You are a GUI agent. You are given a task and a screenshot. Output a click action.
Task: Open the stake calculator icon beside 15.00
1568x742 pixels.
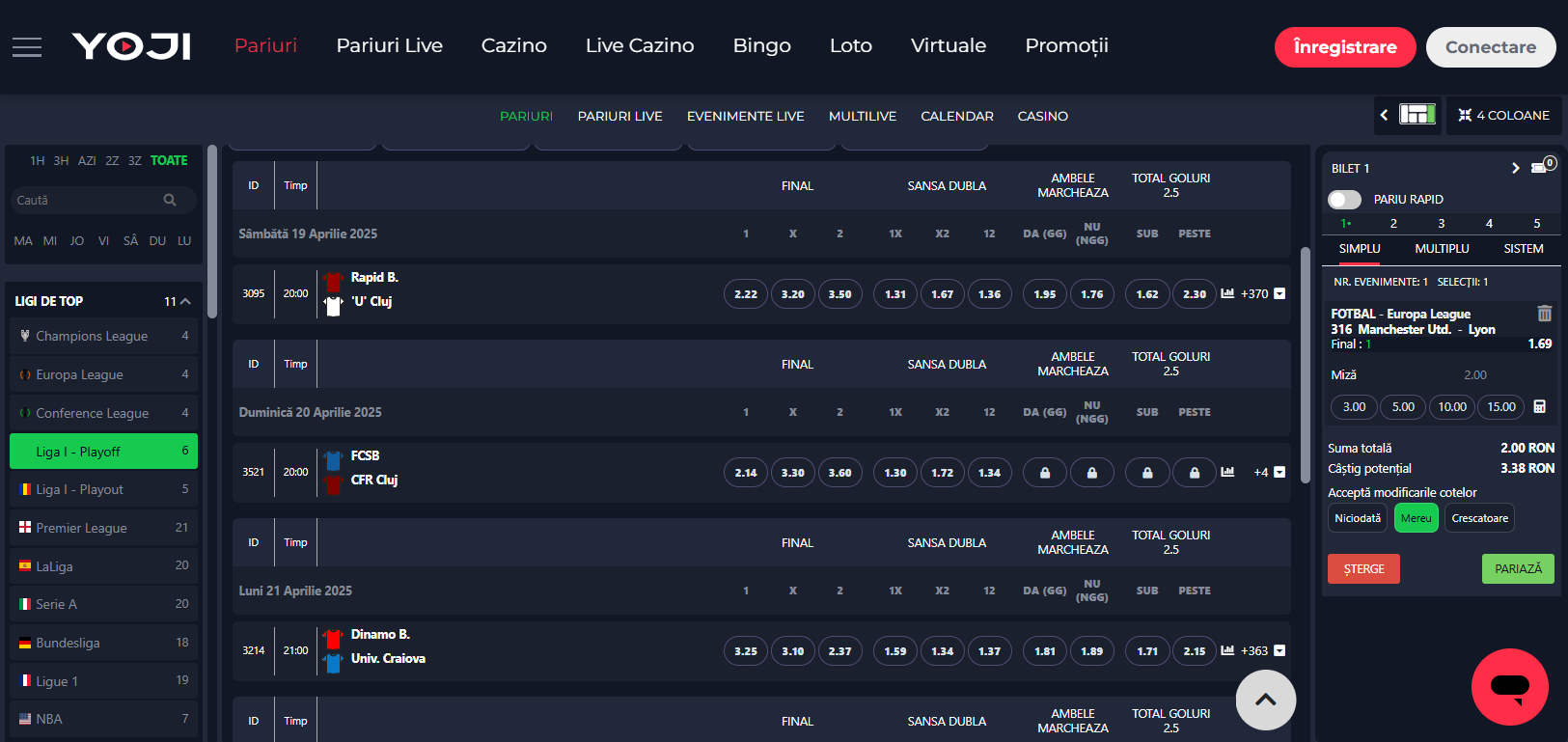pos(1540,407)
